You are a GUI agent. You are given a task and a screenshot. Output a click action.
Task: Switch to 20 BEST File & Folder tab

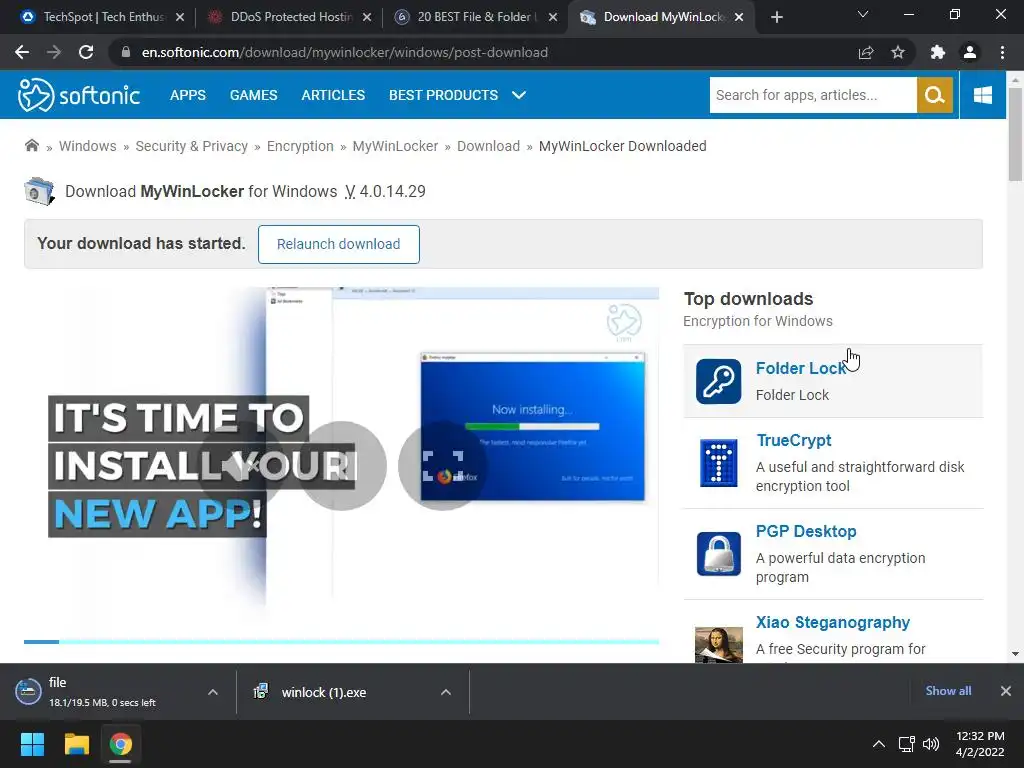[x=477, y=17]
